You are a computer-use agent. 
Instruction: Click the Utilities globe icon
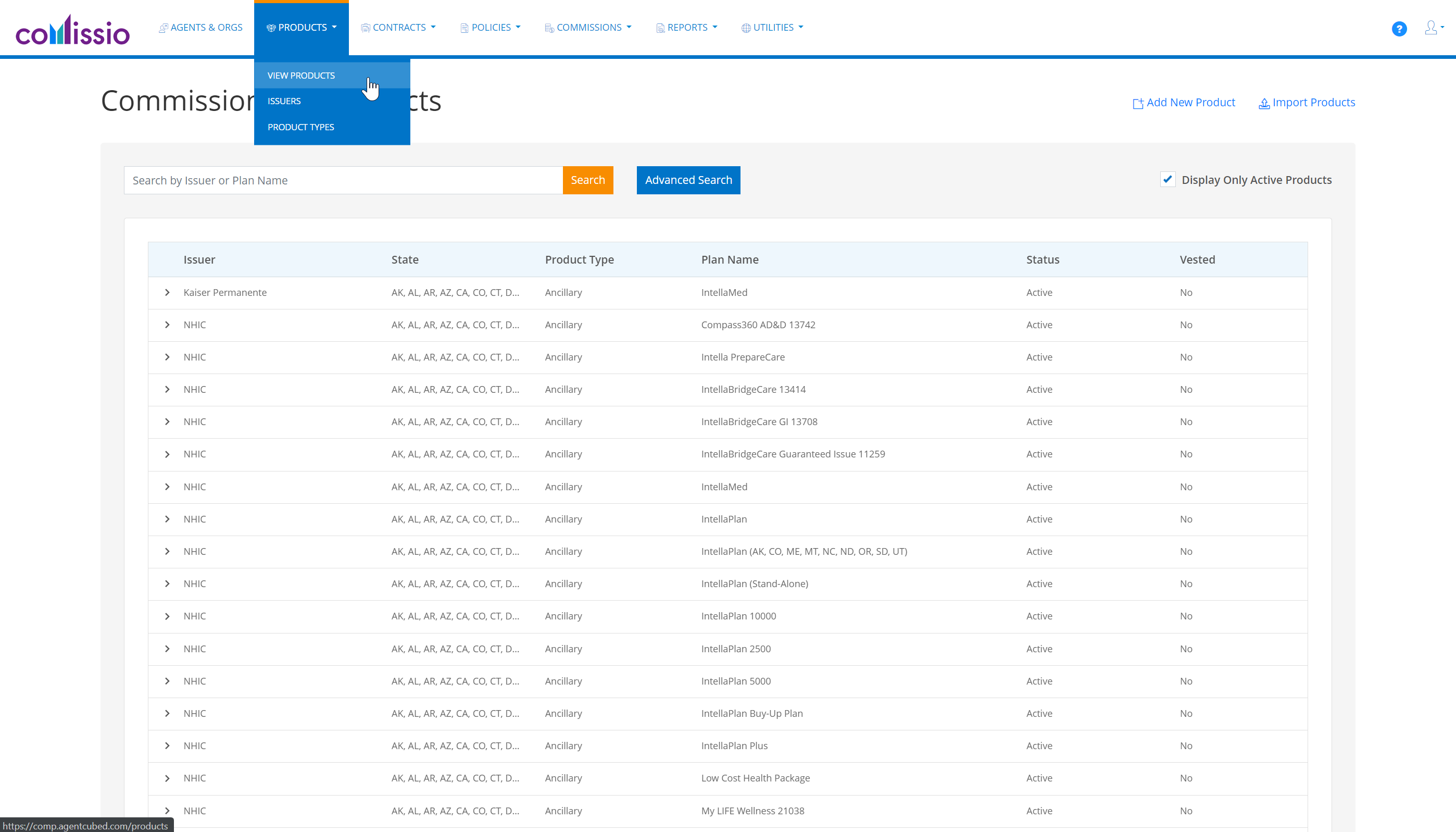click(746, 28)
